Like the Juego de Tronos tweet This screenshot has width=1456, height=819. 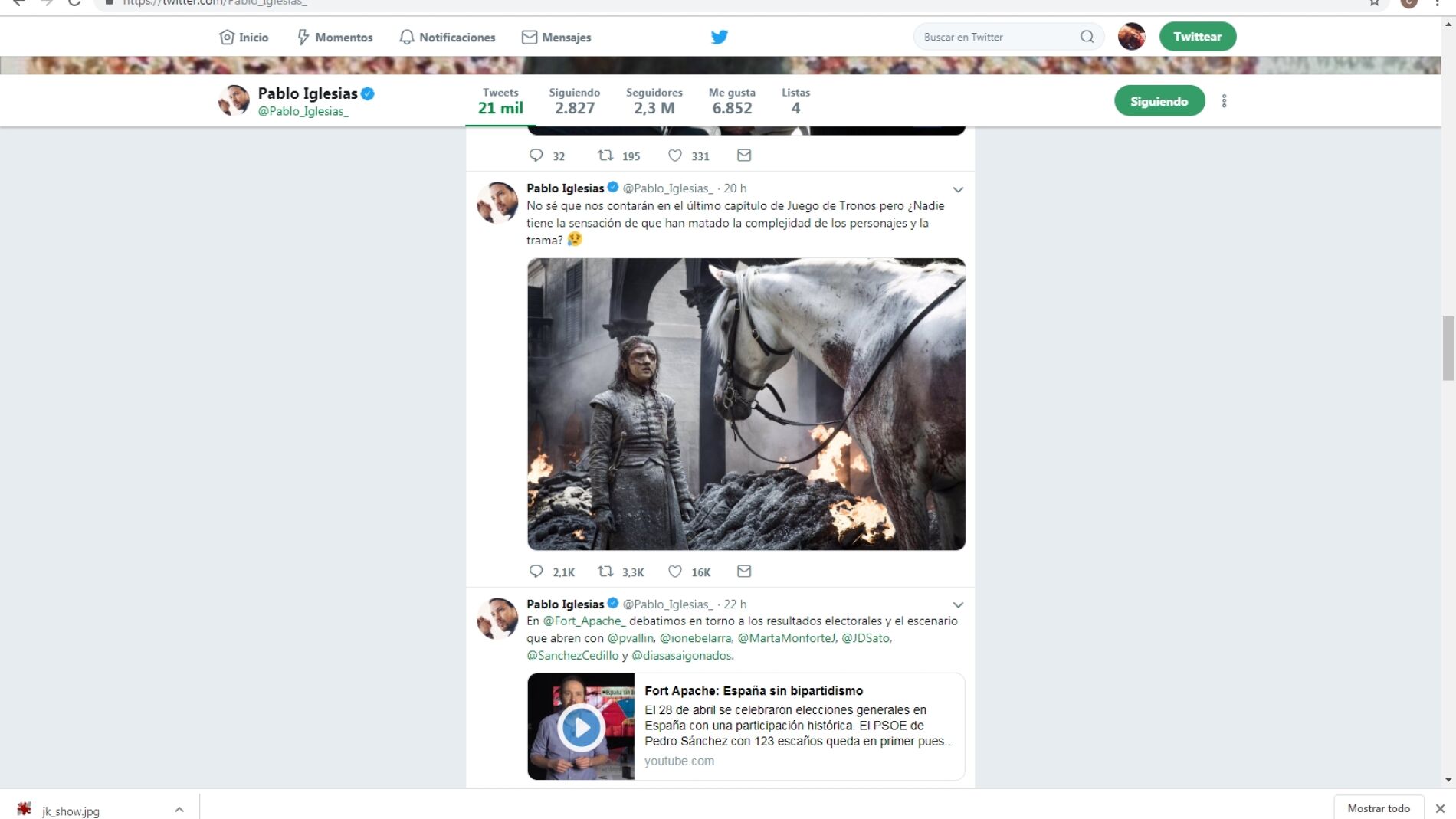[675, 572]
